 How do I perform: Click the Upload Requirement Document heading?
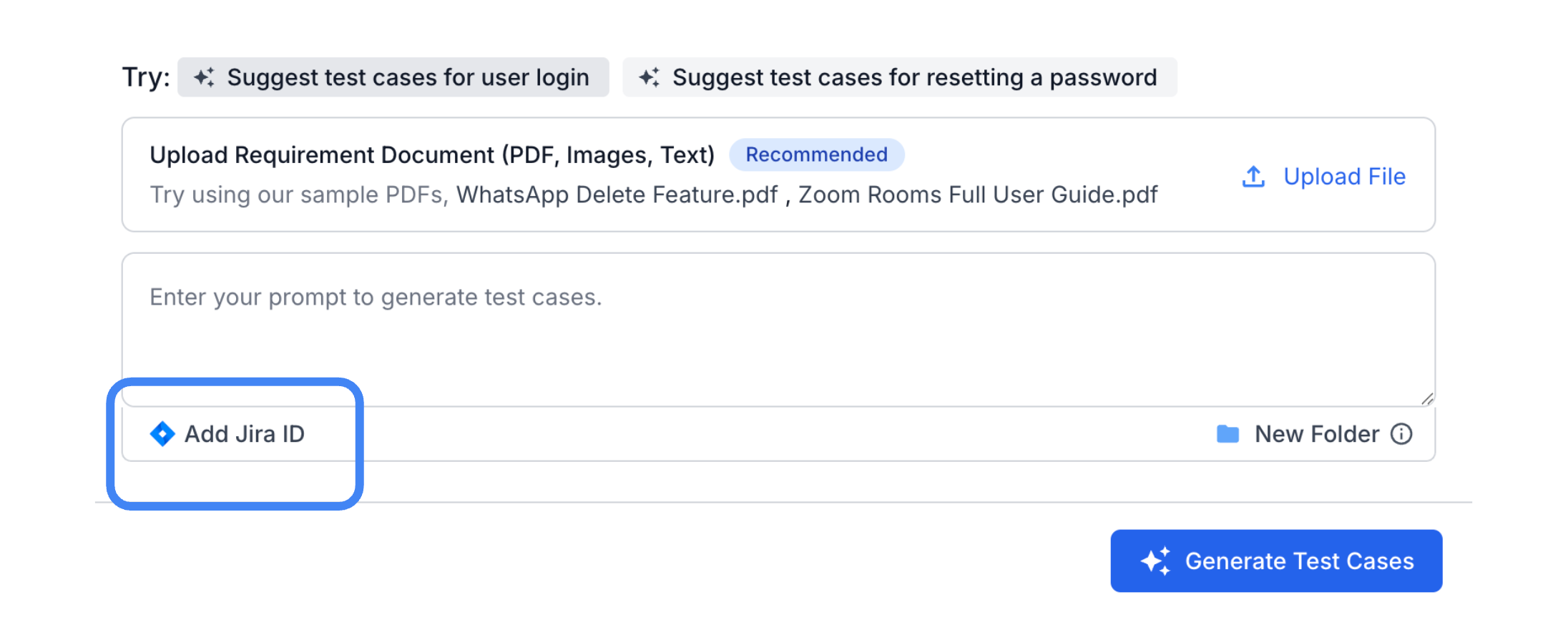pyautogui.click(x=432, y=154)
